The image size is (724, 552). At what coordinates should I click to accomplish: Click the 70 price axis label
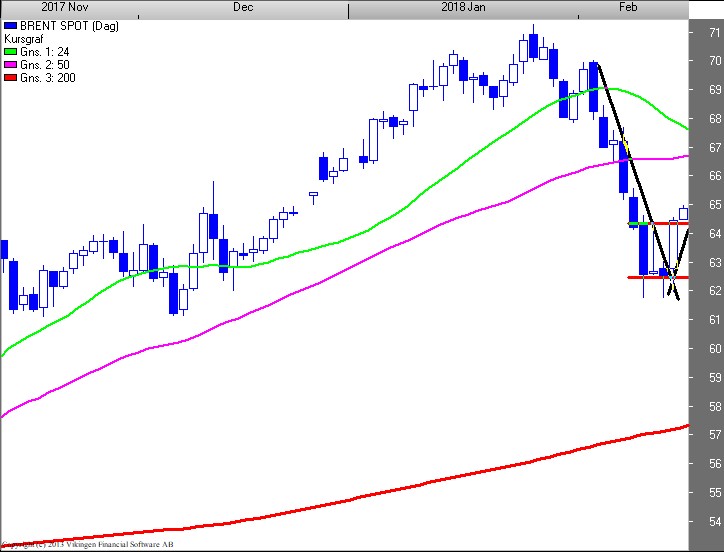pyautogui.click(x=715, y=61)
